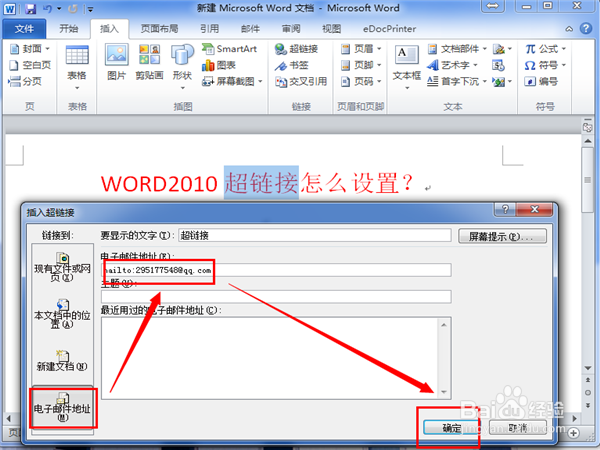Open Shapes (形状) gallery
Screen dimensions: 600x450
point(182,67)
